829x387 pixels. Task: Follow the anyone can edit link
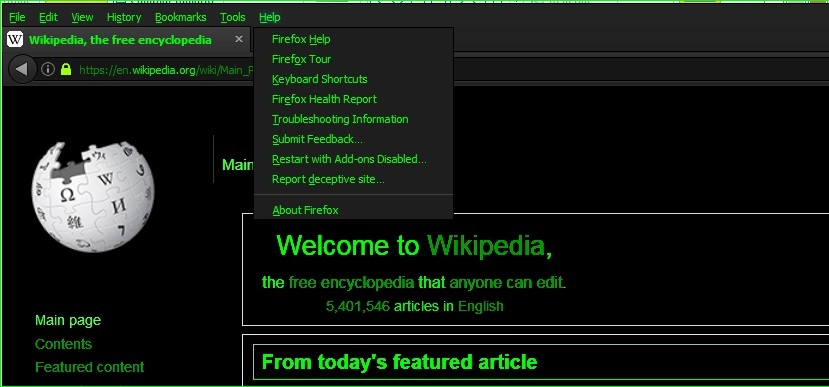pyautogui.click(x=506, y=283)
